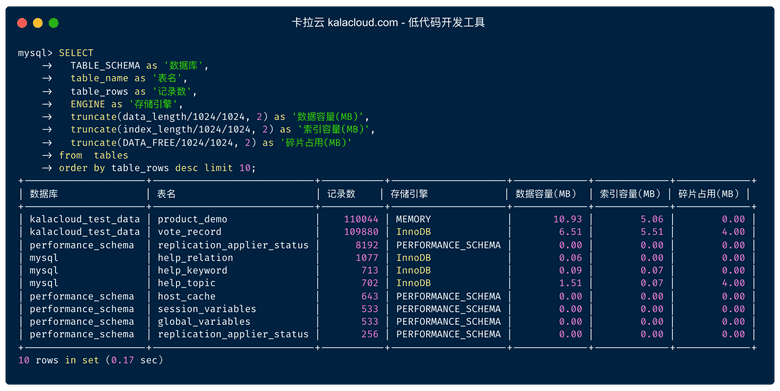This screenshot has height=391, width=780.
Task: Click mysql database in the help_relation row
Action: coord(44,258)
